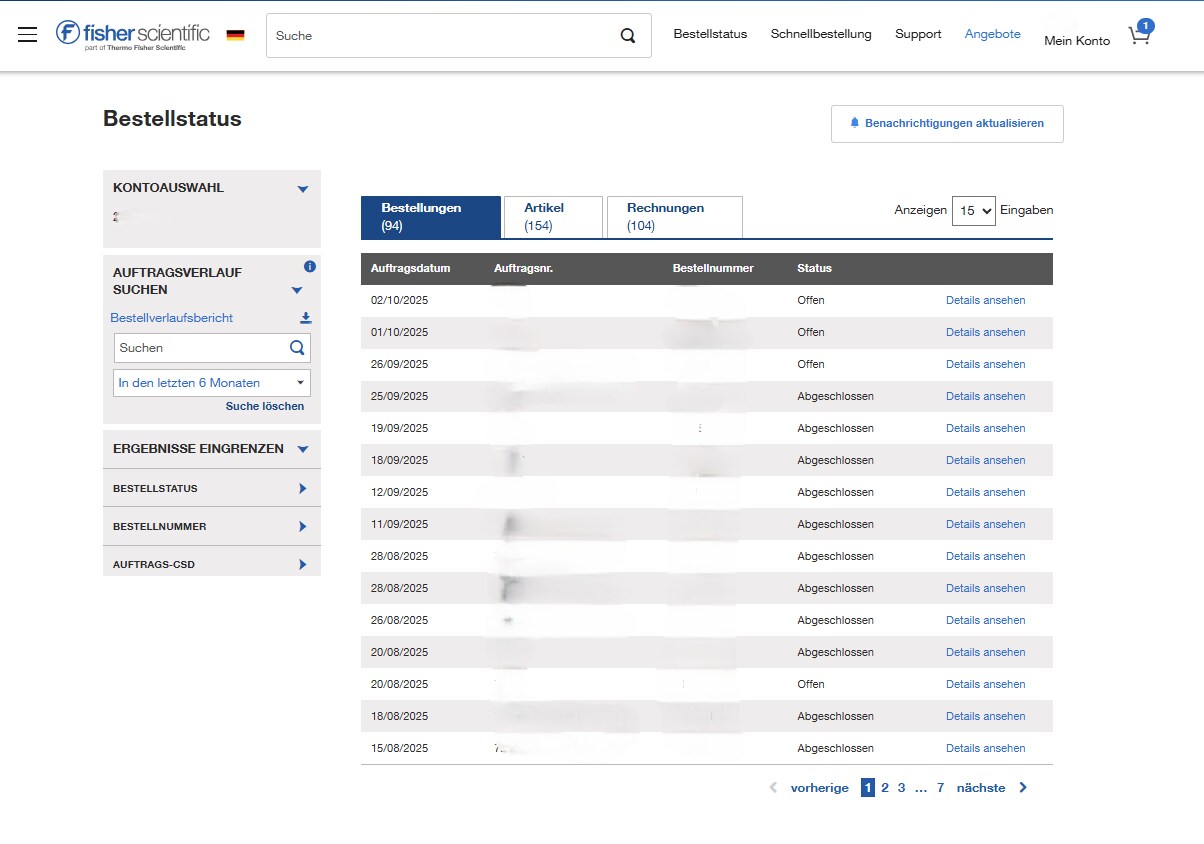1204x844 pixels.
Task: Switch to the Artikel tab
Action: click(x=553, y=217)
